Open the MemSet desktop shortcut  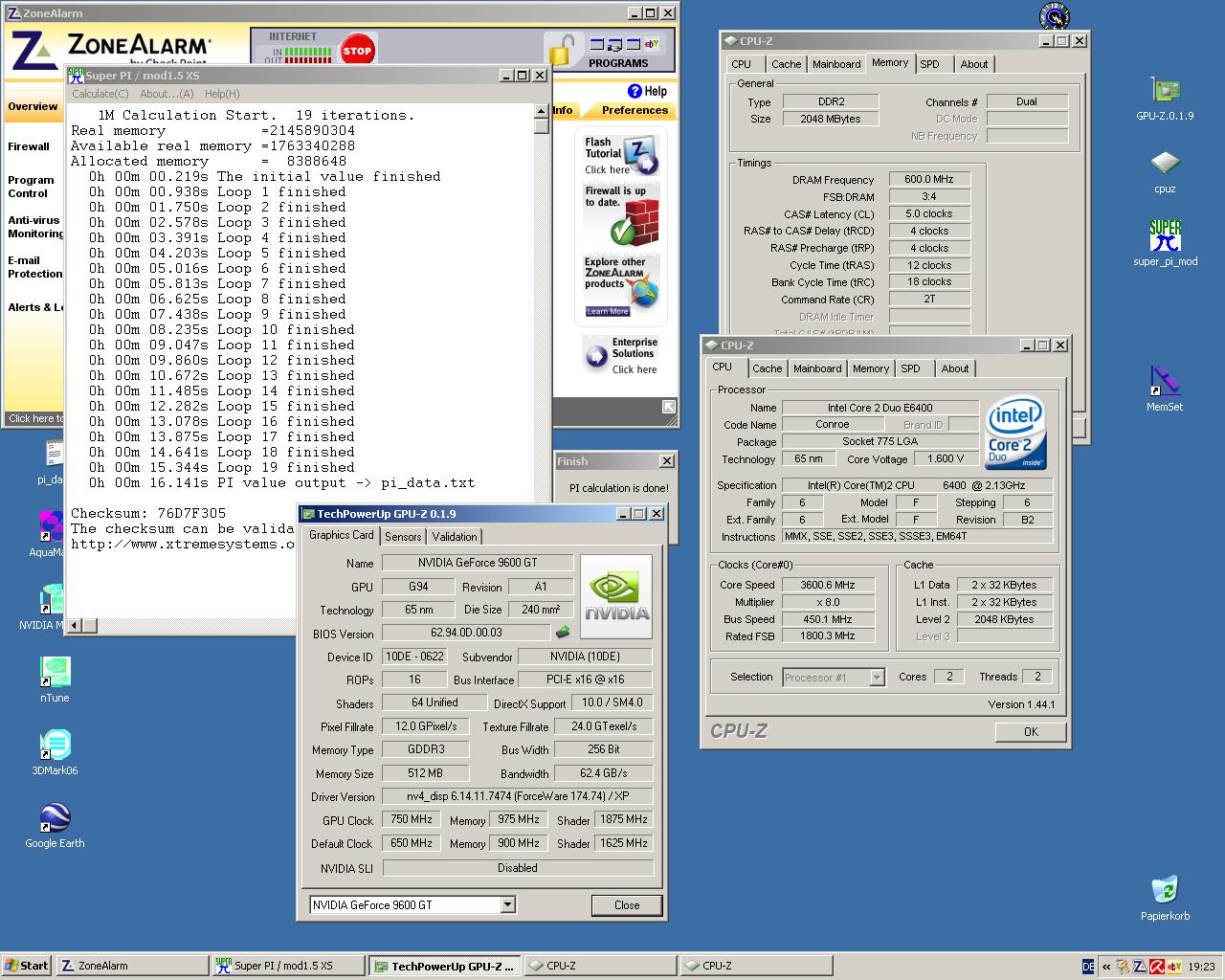(1165, 381)
